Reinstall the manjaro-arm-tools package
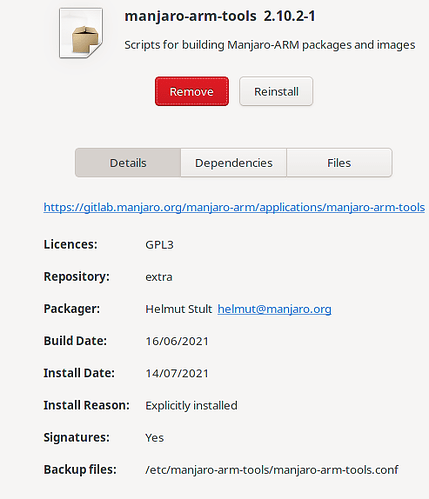Screen dimensions: 429x499 pyautogui.click(x=276, y=91)
